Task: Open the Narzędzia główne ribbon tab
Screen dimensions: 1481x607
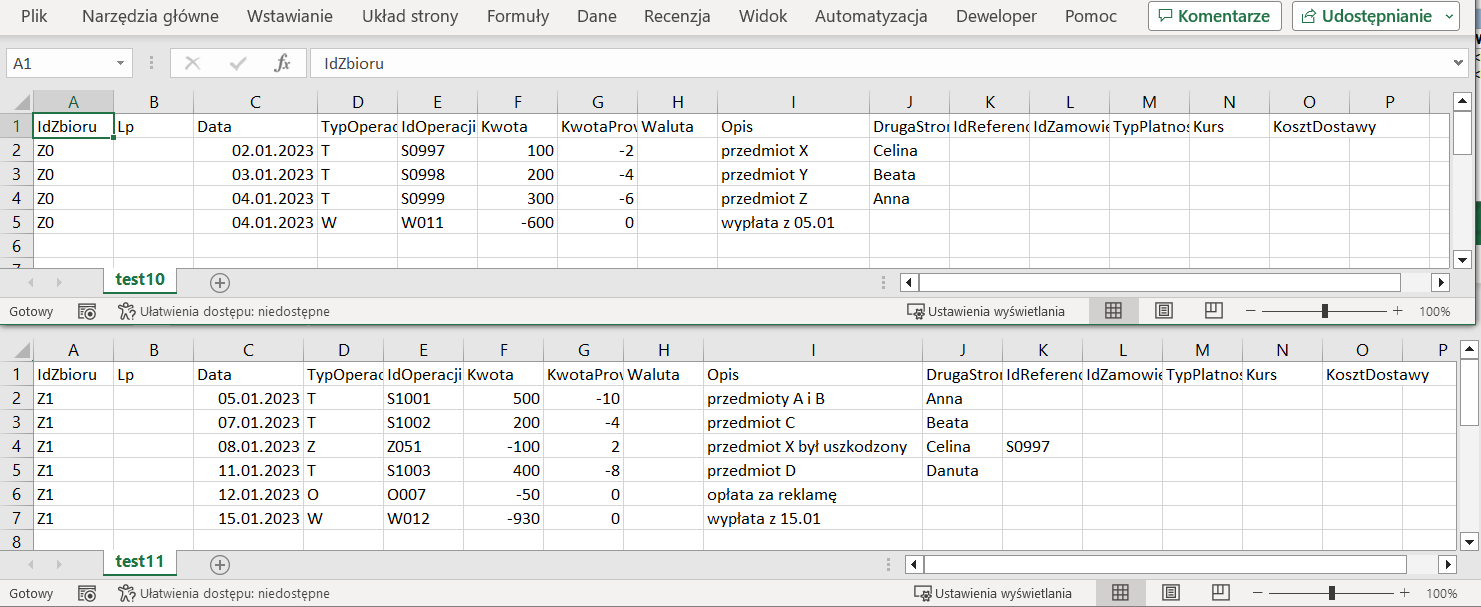Action: point(150,16)
